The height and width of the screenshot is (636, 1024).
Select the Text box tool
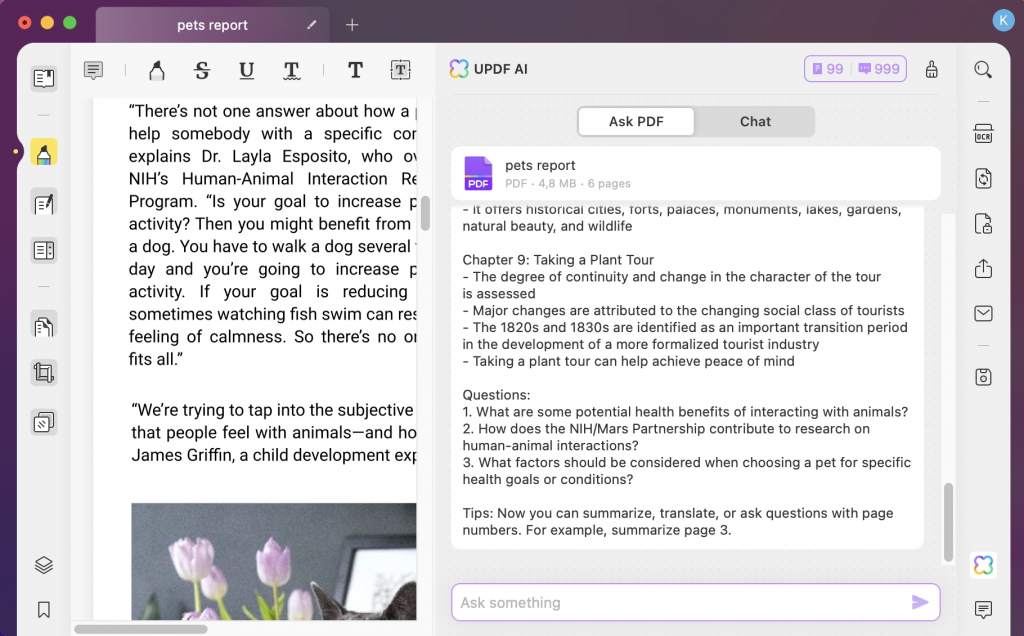[400, 70]
